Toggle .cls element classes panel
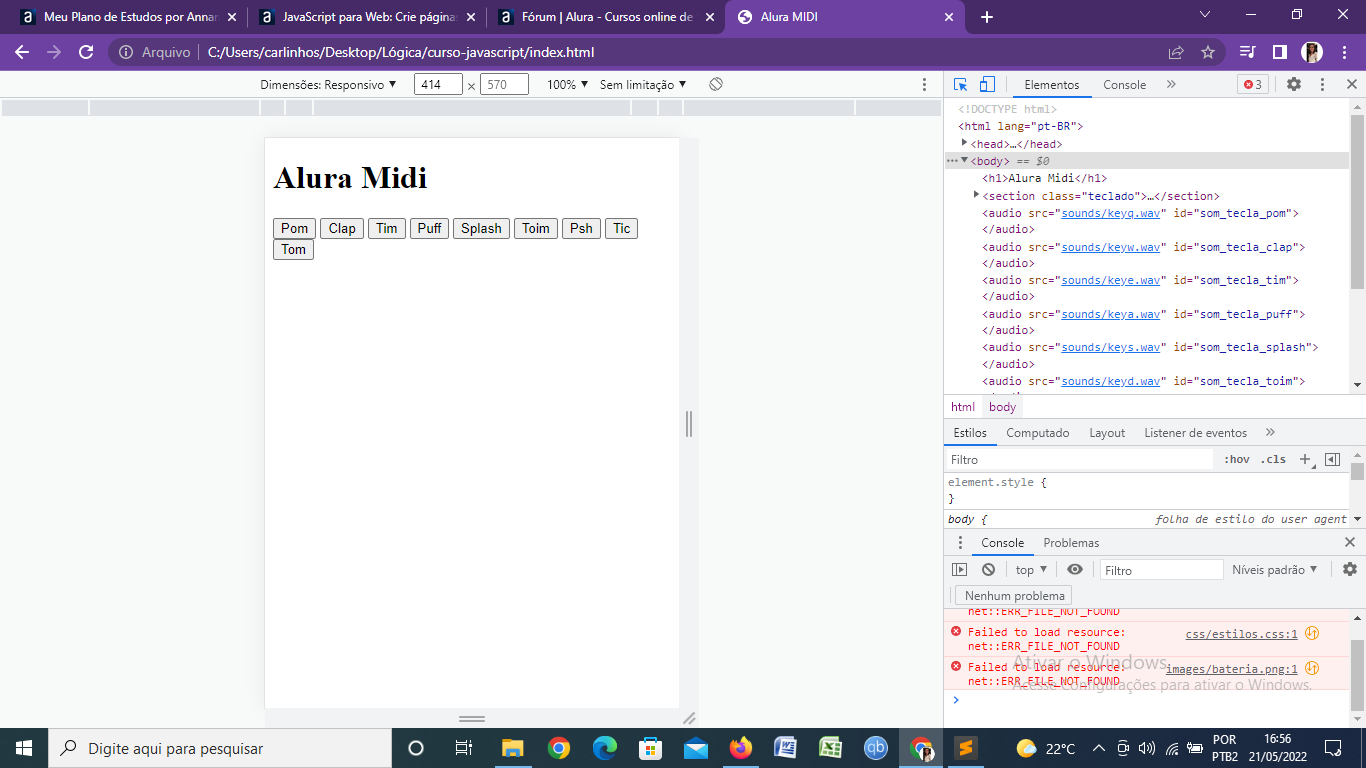This screenshot has width=1366, height=768. click(1273, 460)
